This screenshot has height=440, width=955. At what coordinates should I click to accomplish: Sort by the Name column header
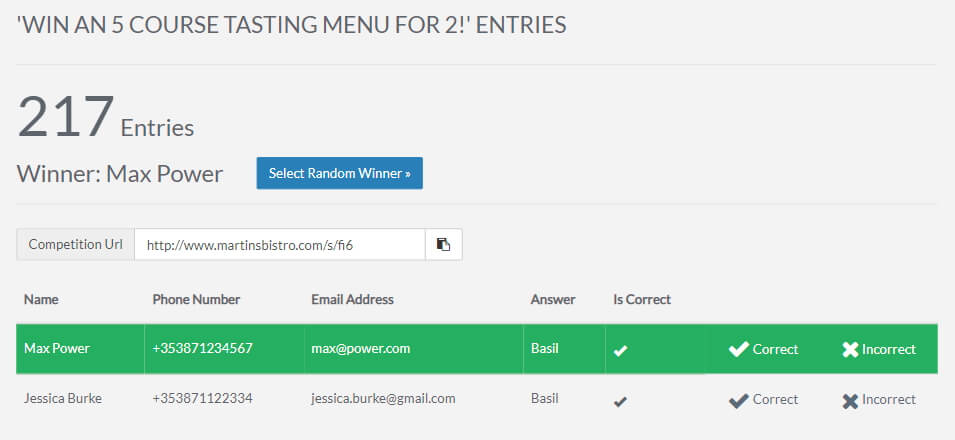coord(41,299)
